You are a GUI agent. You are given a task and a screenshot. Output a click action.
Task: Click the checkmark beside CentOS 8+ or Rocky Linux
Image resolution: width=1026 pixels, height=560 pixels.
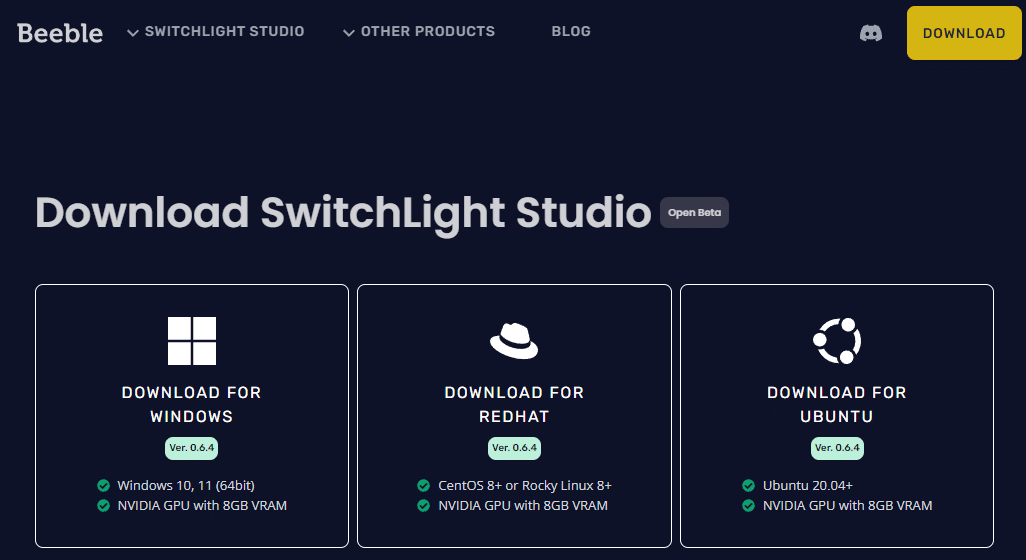click(423, 485)
